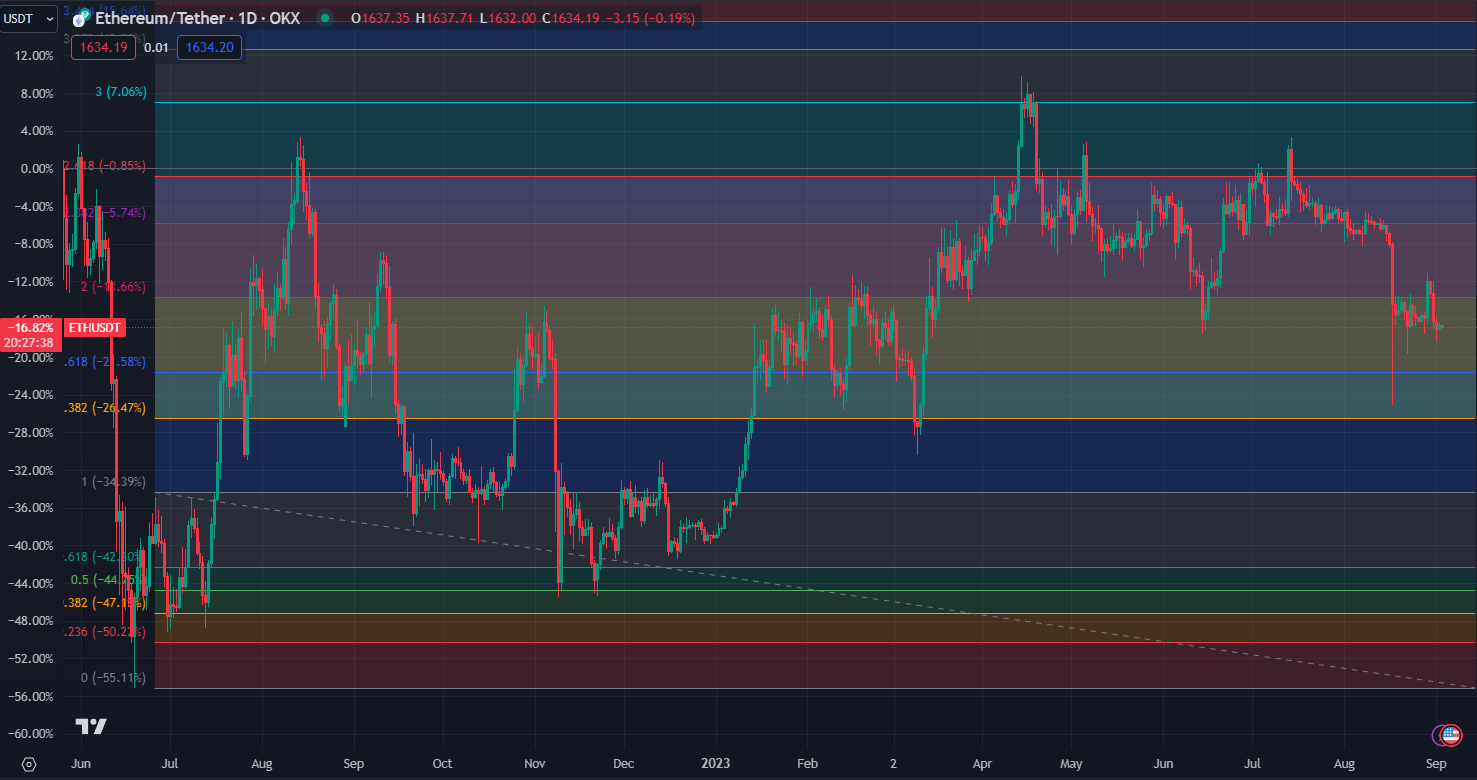Click the 2023 label on time axis

(715, 763)
